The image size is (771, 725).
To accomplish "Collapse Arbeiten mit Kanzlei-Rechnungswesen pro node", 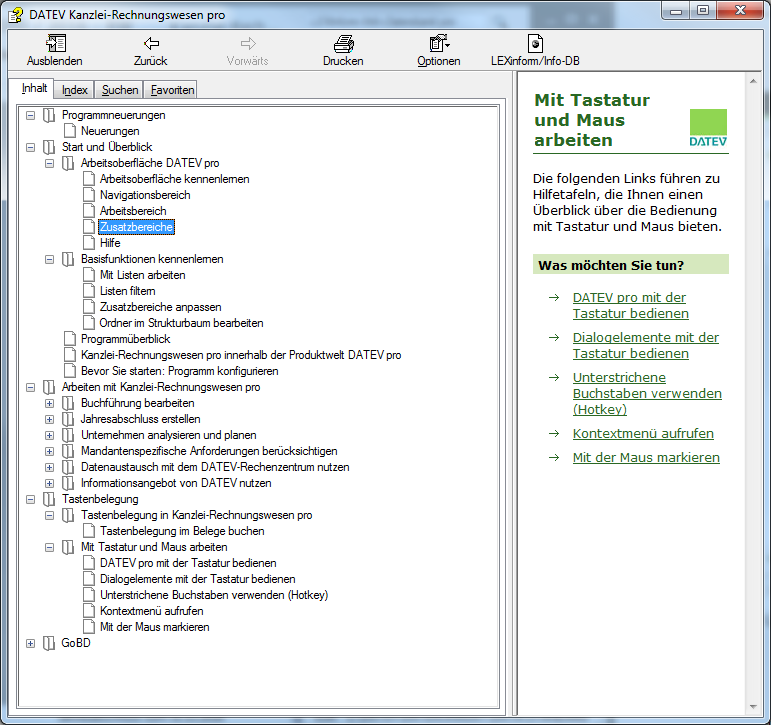I will pyautogui.click(x=30, y=388).
